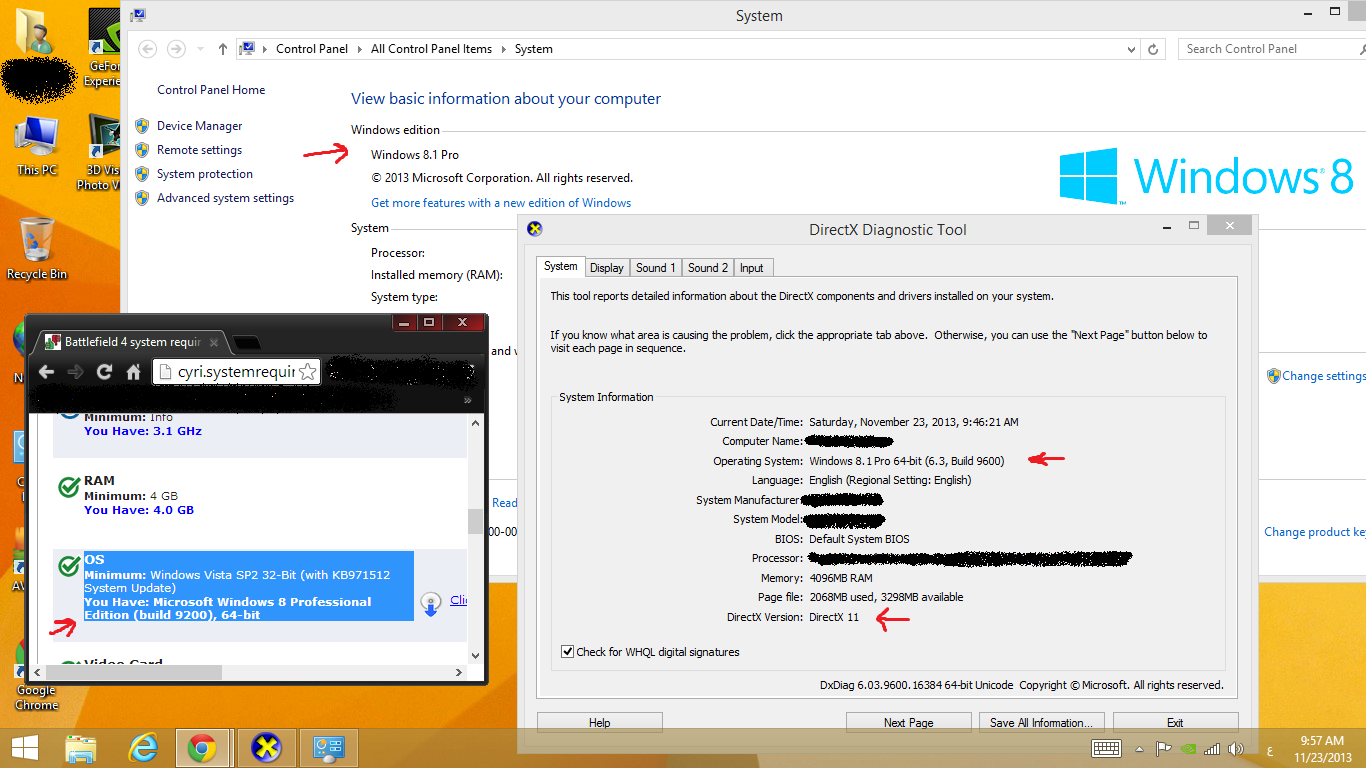Click the Next Page button
Screen dimensions: 1366x768
pos(908,722)
